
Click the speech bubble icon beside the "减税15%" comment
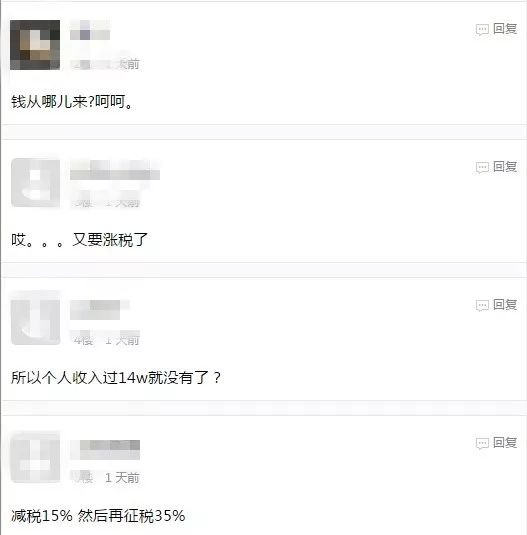(x=482, y=443)
